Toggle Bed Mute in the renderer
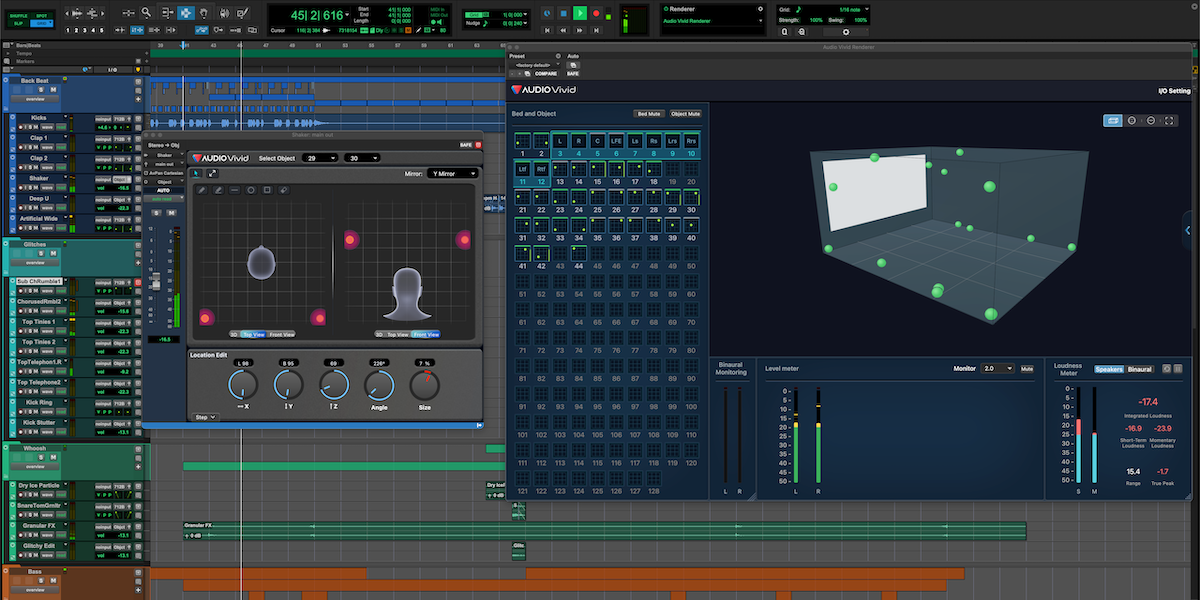The height and width of the screenshot is (600, 1200). click(x=649, y=114)
